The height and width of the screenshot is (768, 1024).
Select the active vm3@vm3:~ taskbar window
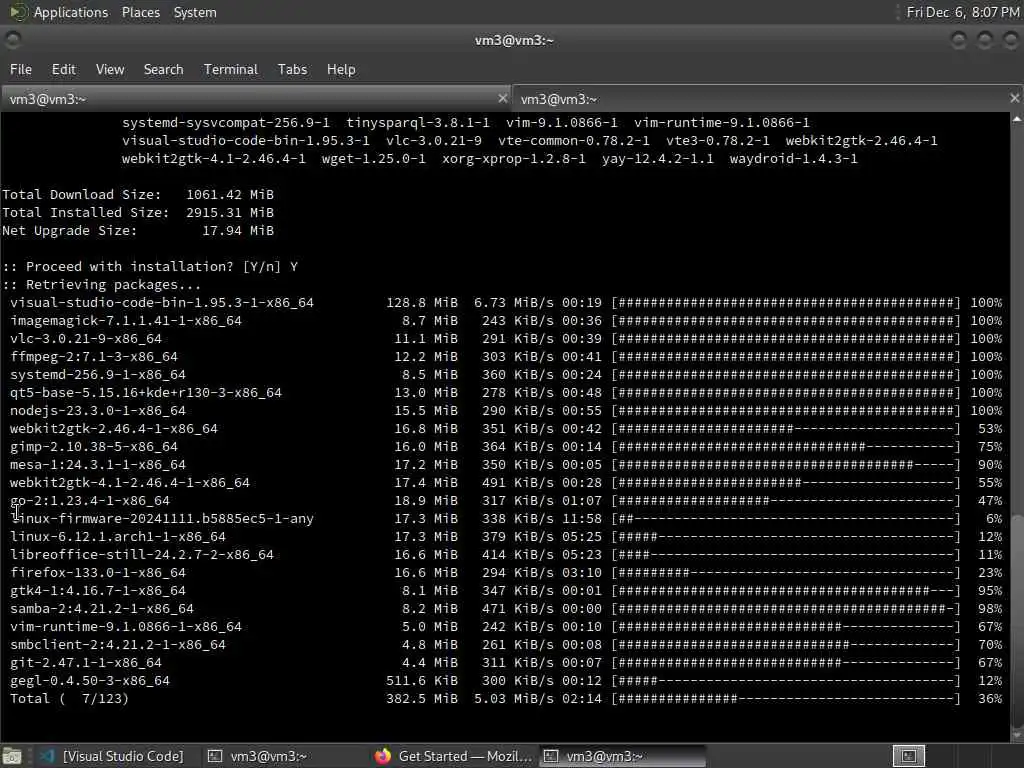pyautogui.click(x=624, y=756)
